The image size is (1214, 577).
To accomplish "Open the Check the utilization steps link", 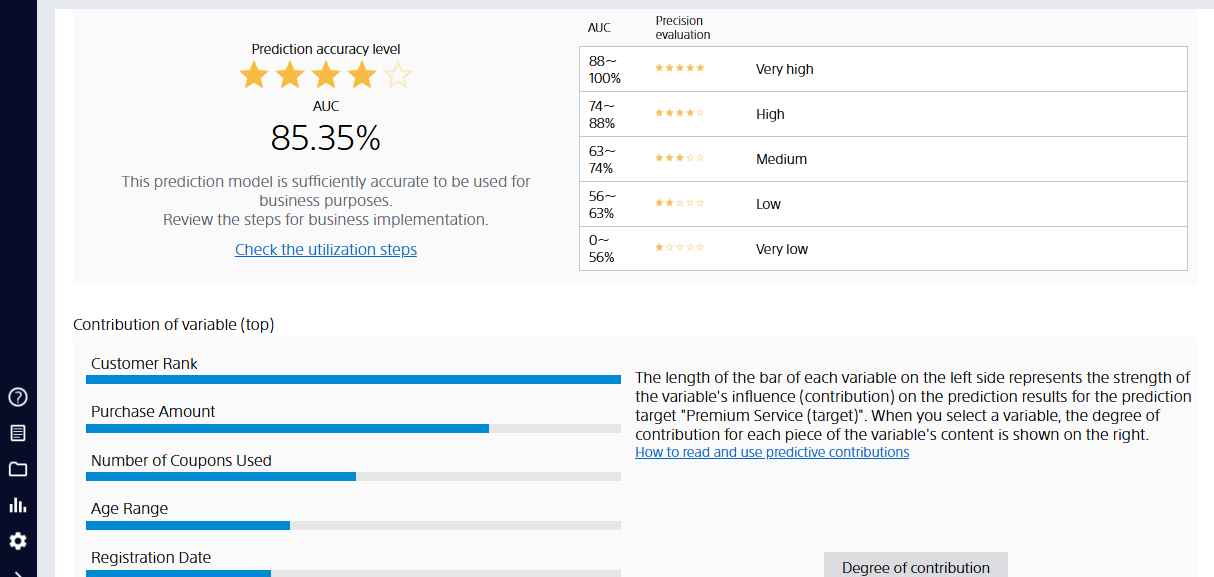I will [x=326, y=250].
